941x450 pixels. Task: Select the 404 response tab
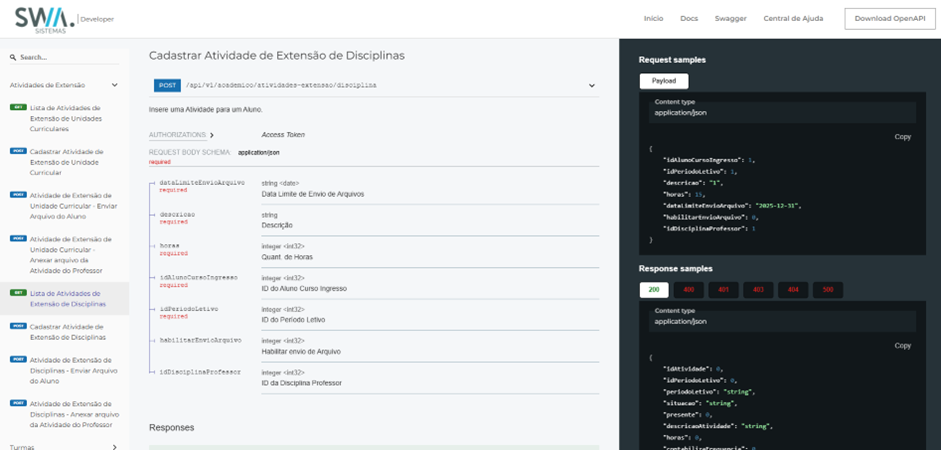(x=793, y=290)
